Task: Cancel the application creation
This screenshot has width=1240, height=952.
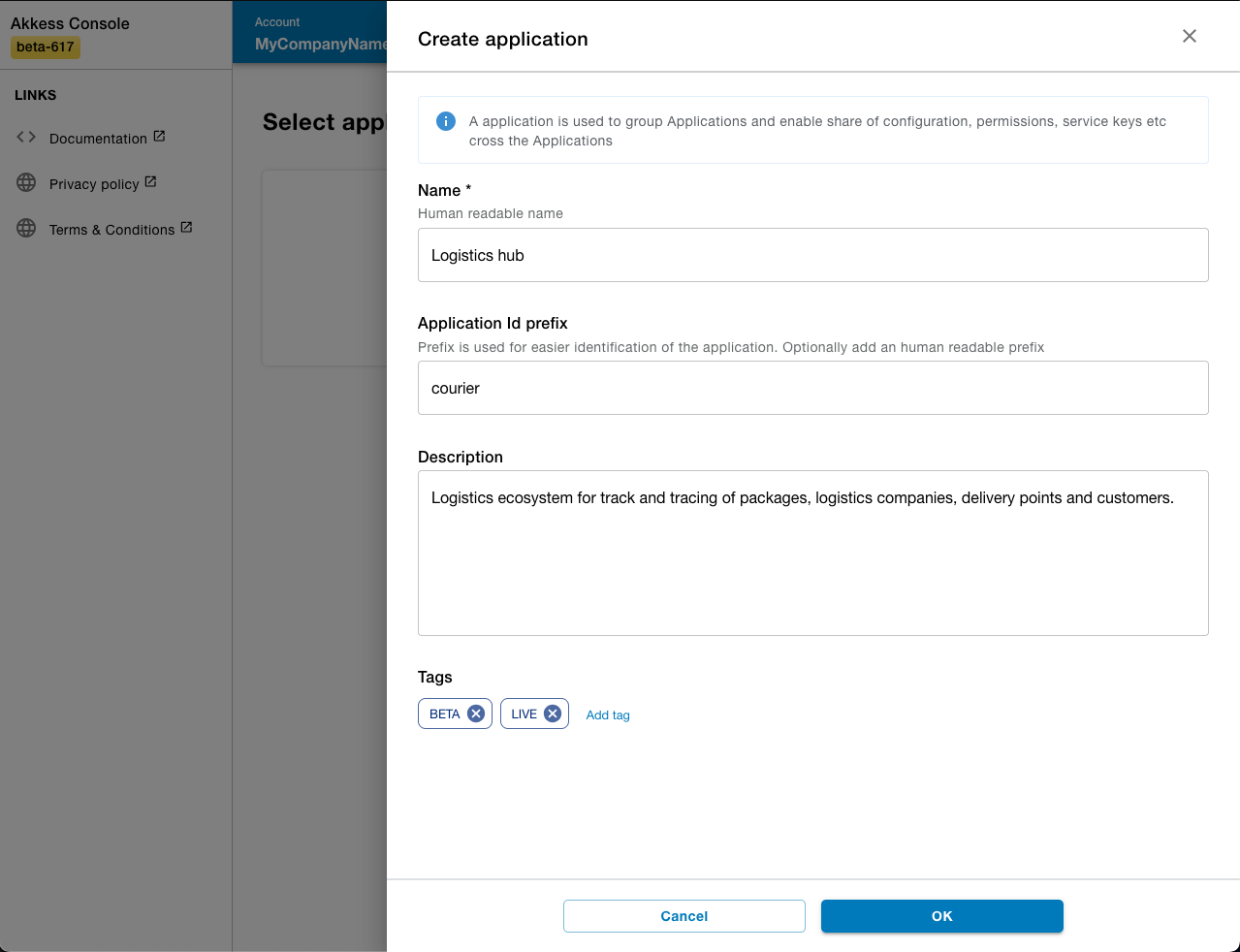Action: (684, 915)
